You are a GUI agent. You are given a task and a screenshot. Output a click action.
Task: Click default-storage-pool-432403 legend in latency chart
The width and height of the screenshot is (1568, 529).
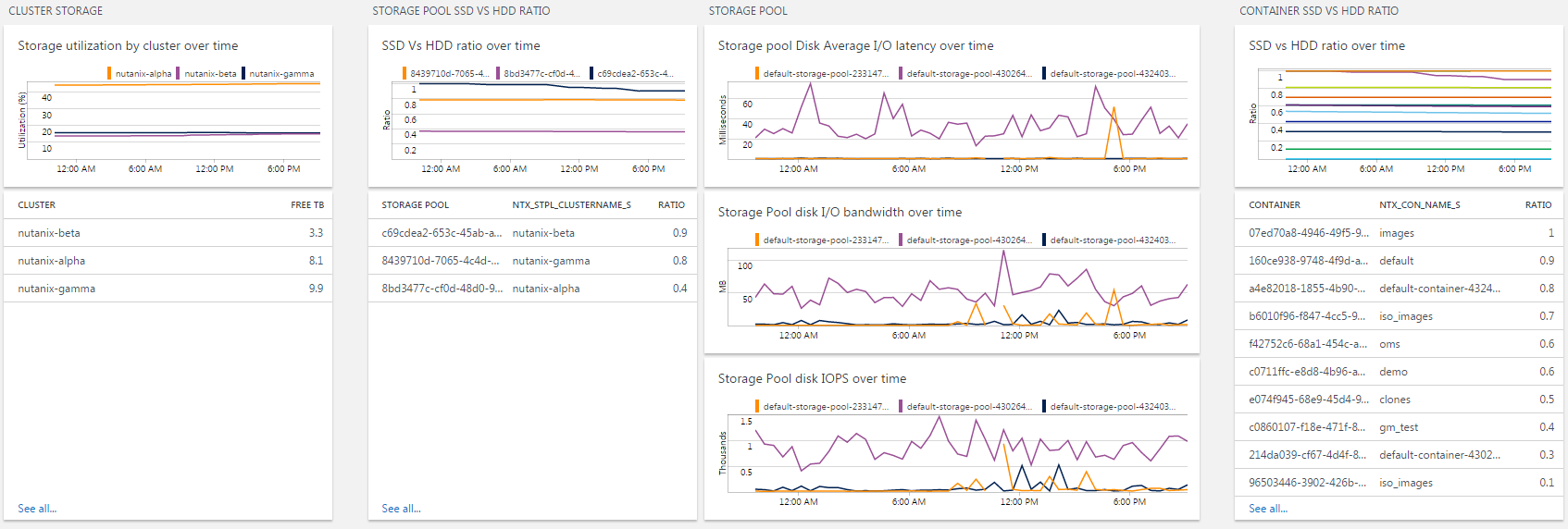point(1109,74)
